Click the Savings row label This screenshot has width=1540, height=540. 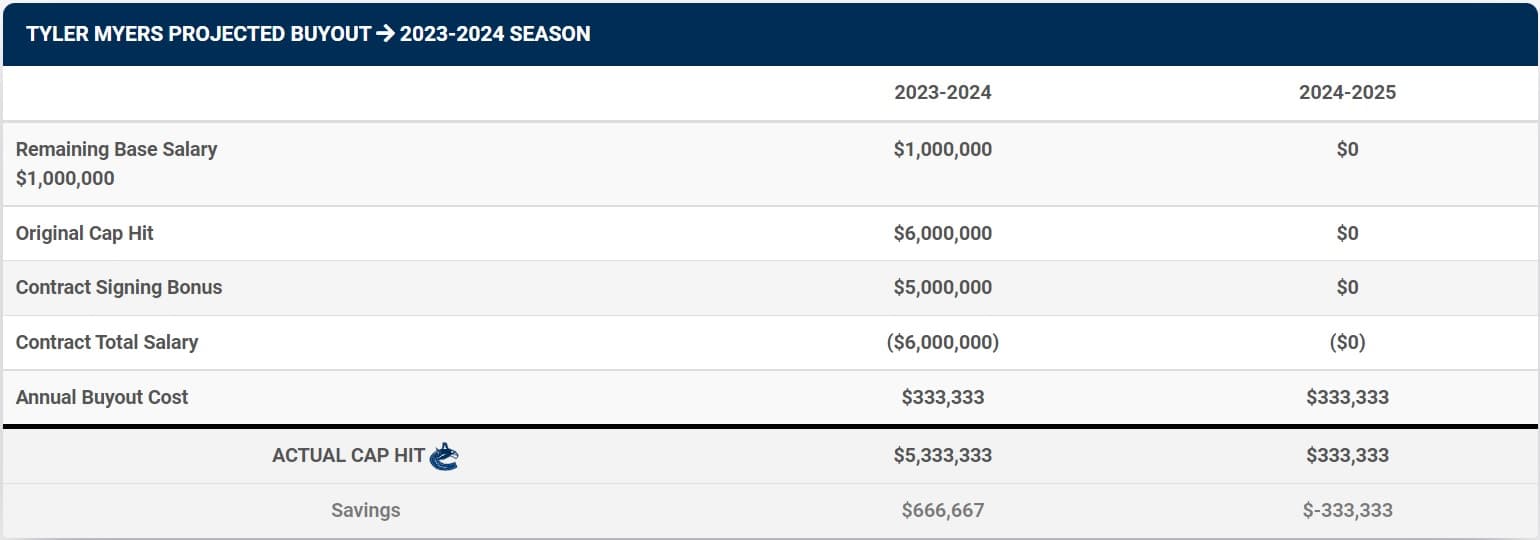[x=366, y=510]
